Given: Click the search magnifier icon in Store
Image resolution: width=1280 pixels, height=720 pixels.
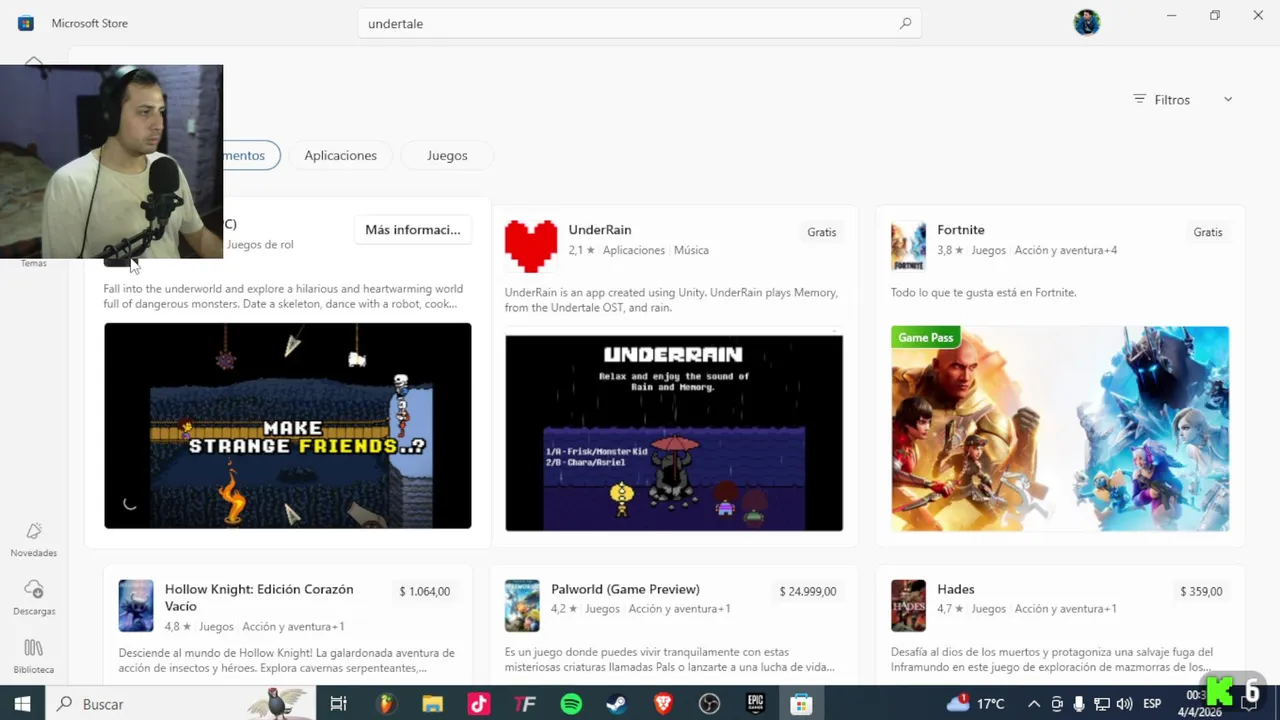Looking at the screenshot, I should (905, 23).
